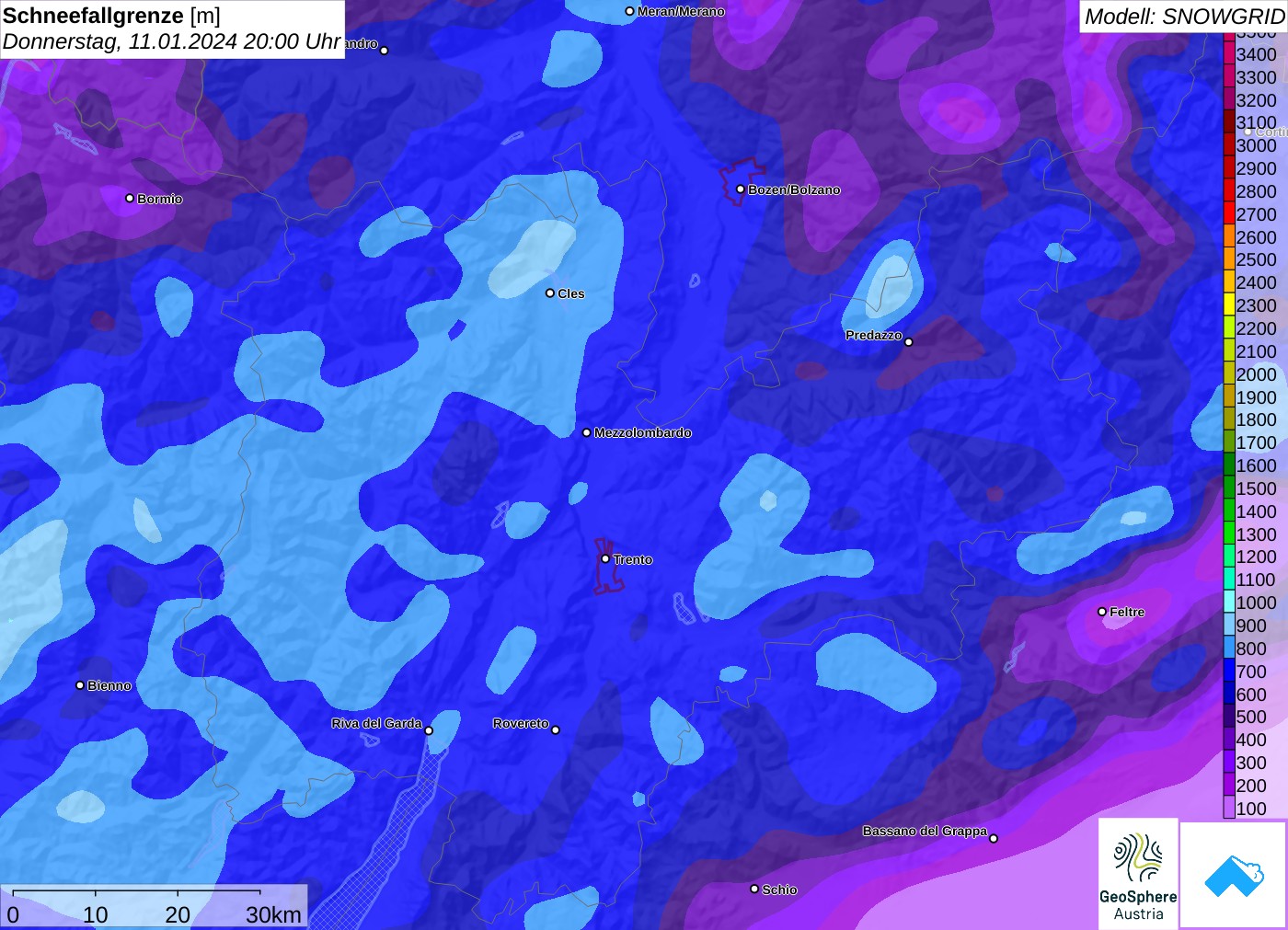Click the Riva del Garda label
The image size is (1288, 930).
click(x=377, y=723)
